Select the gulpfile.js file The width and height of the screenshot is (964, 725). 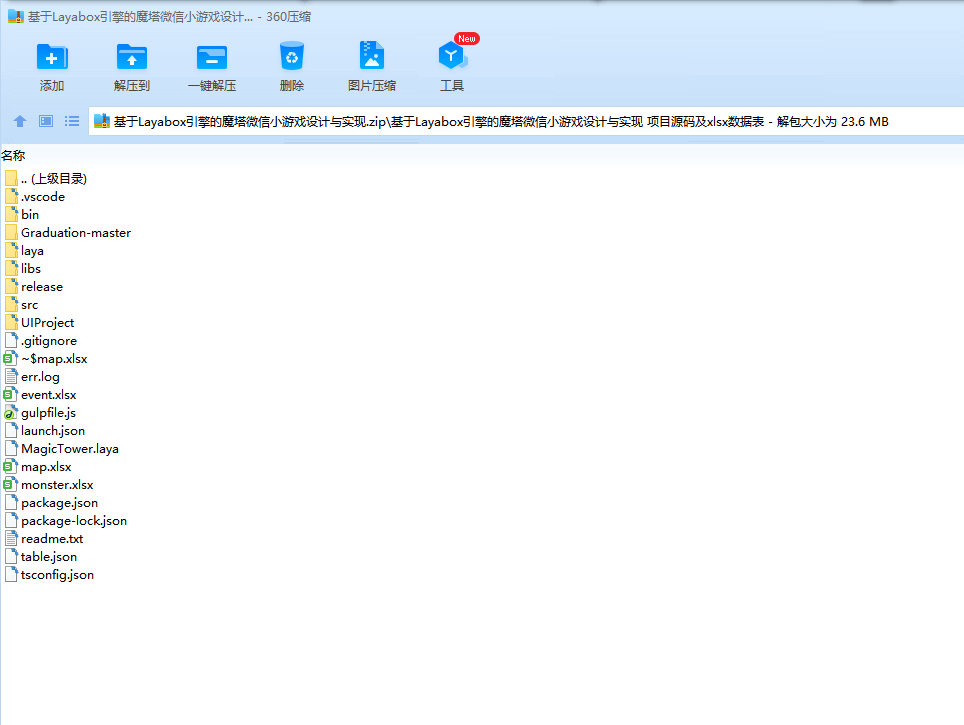point(40,413)
